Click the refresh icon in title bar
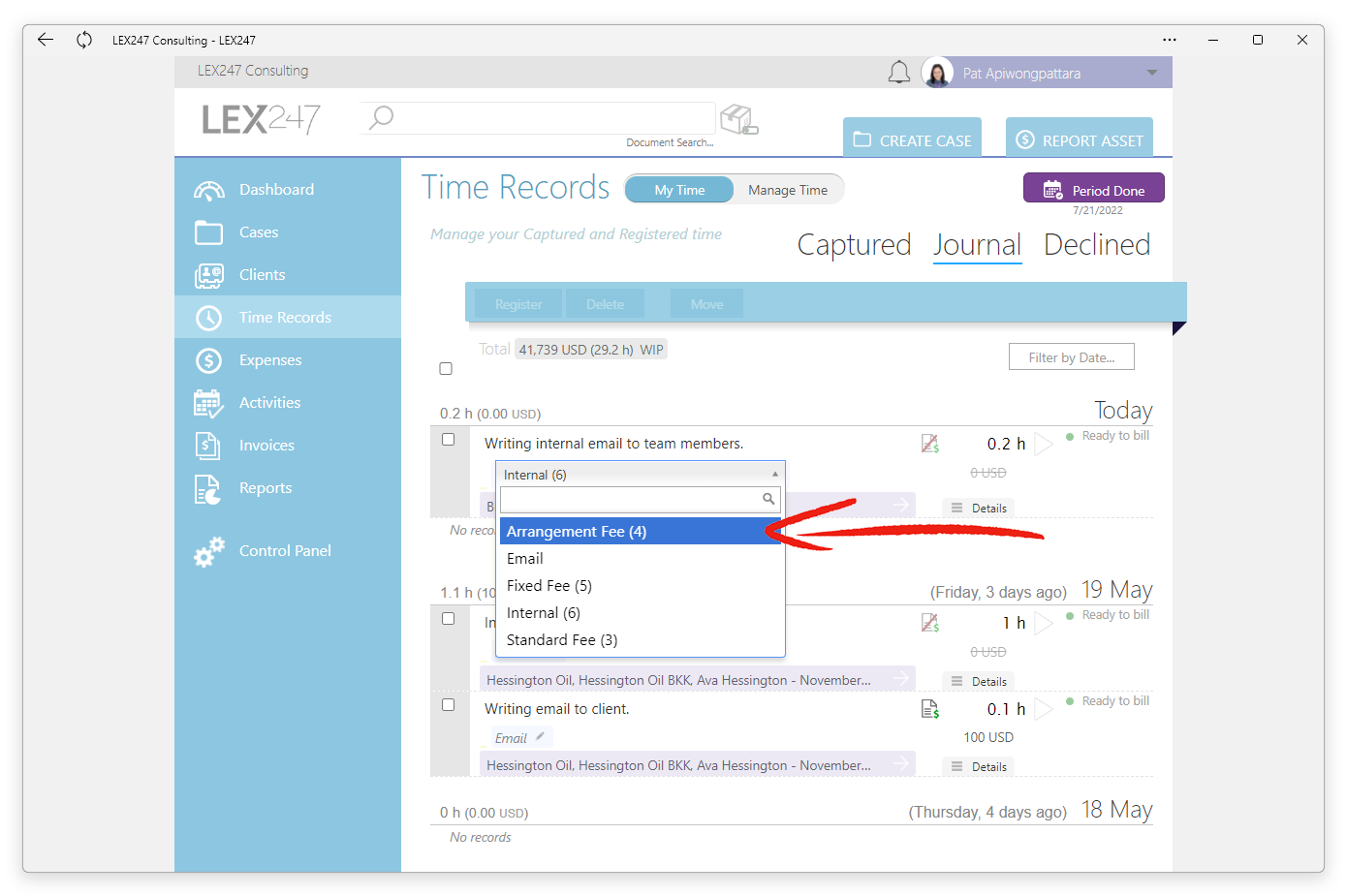The image size is (1347, 896). tap(84, 40)
